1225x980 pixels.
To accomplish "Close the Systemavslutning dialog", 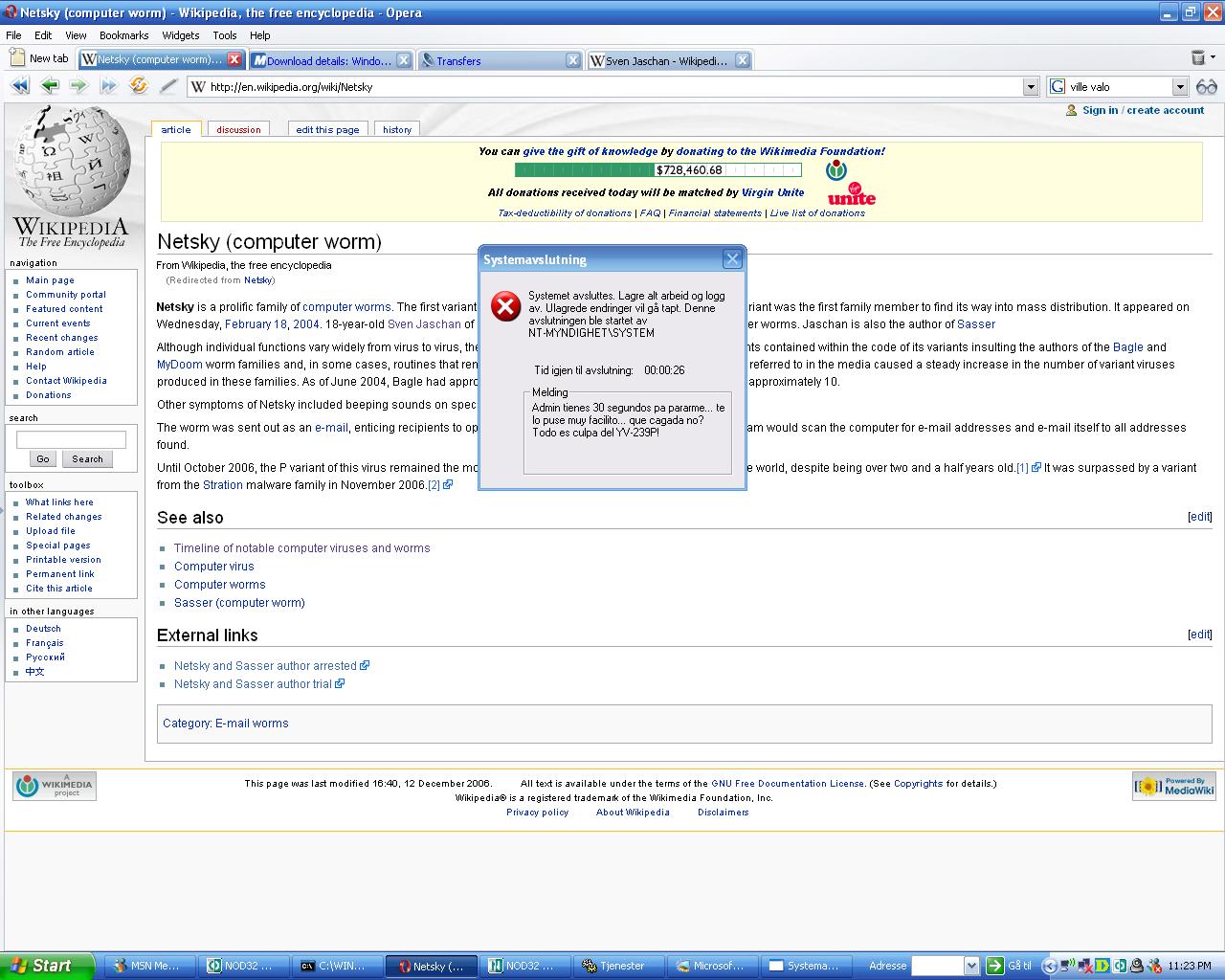I will (x=732, y=259).
